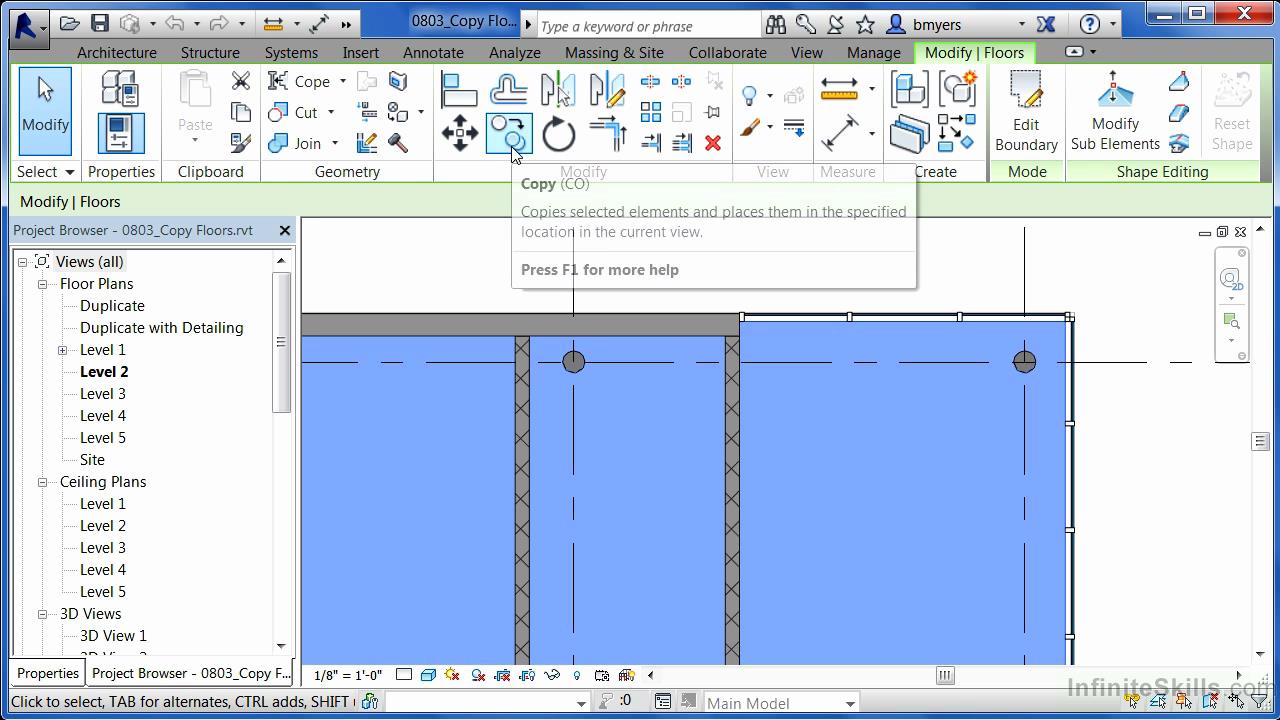Click the Copy to Clipboard icon
The height and width of the screenshot is (720, 1280).
[x=241, y=112]
